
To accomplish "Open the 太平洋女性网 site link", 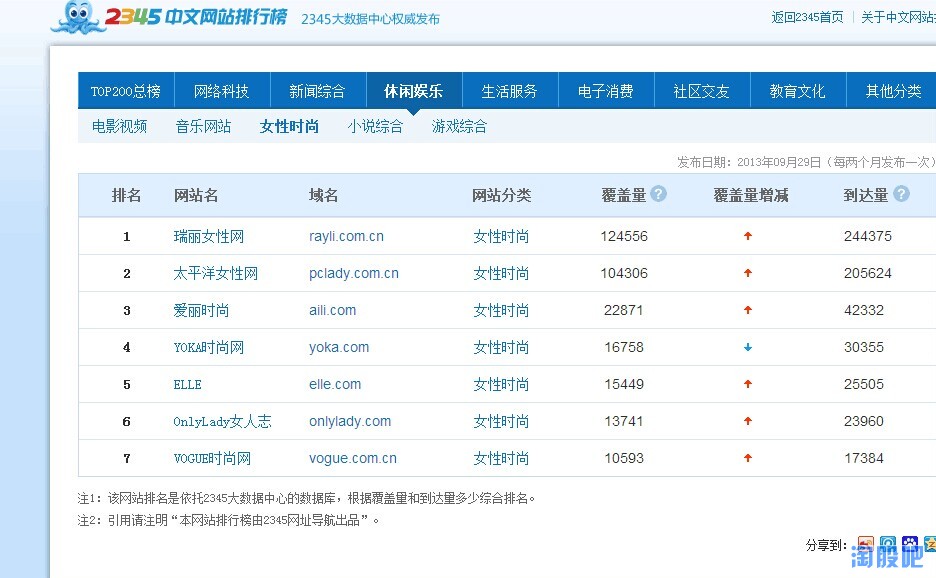I will click(215, 273).
